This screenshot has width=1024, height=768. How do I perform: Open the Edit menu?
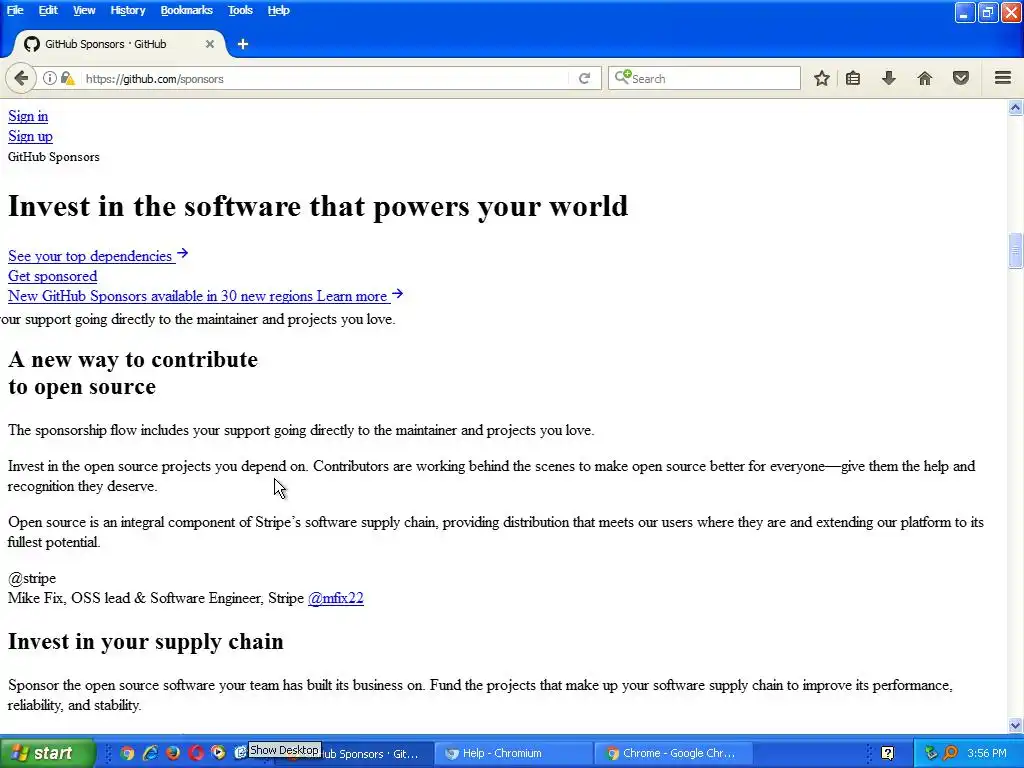coord(48,10)
